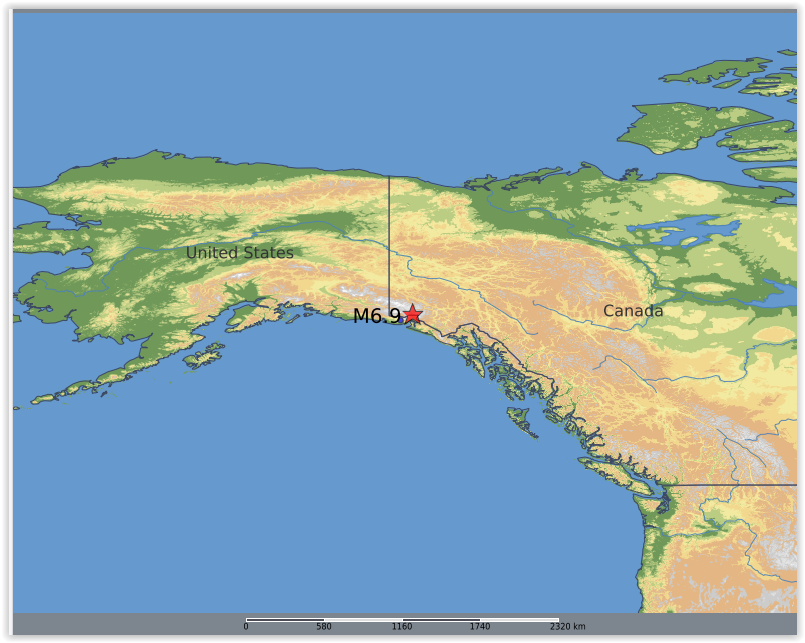Click the small blue epicenter dot beside the star
805x643 pixels.
pos(401,320)
